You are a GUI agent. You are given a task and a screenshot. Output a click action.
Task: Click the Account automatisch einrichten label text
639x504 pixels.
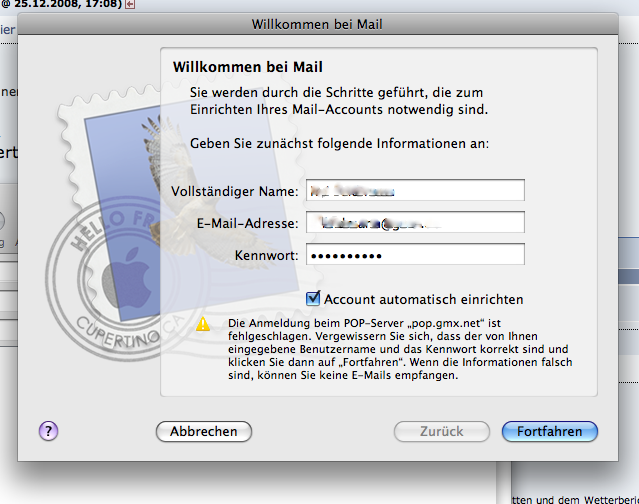pos(424,299)
